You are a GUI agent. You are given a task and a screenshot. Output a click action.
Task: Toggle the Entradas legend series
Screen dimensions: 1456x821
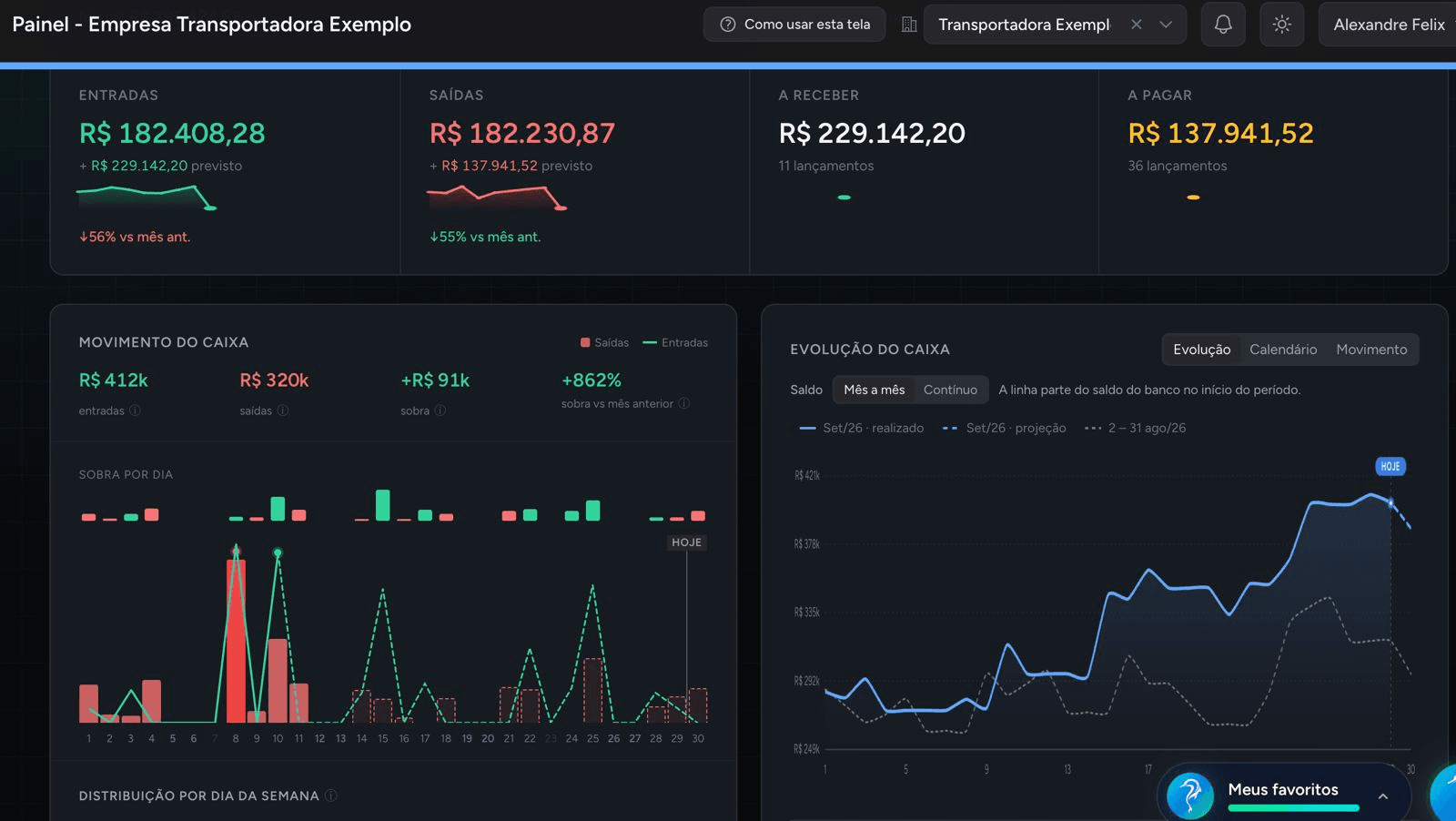click(675, 343)
